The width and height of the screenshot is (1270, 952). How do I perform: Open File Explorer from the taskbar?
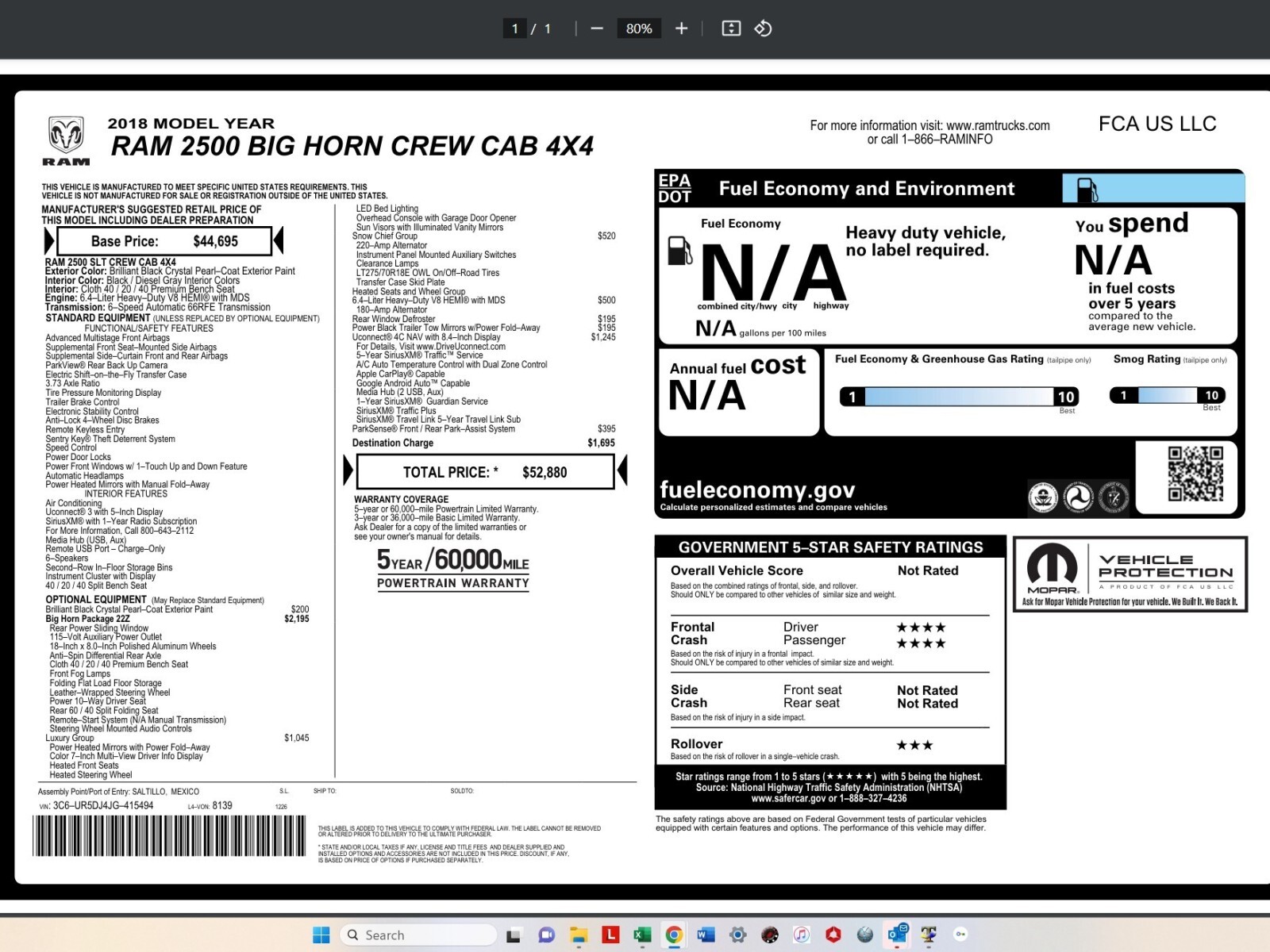click(x=578, y=935)
